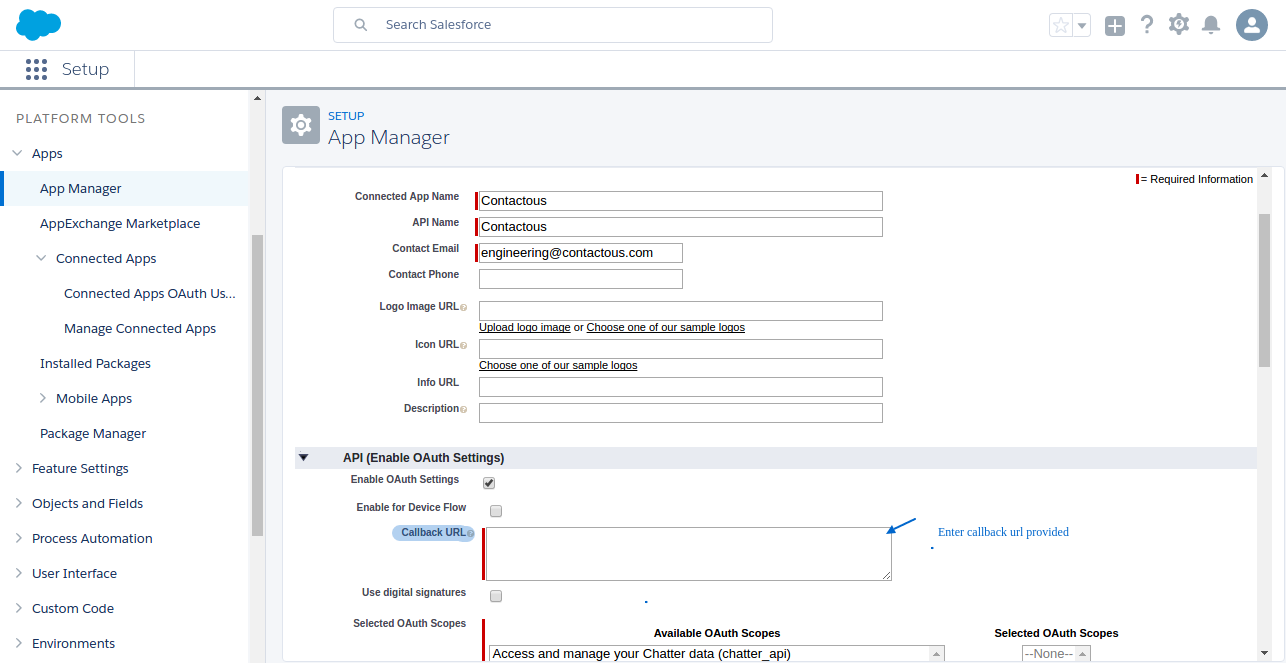Open AppExchange Marketplace

click(x=120, y=224)
